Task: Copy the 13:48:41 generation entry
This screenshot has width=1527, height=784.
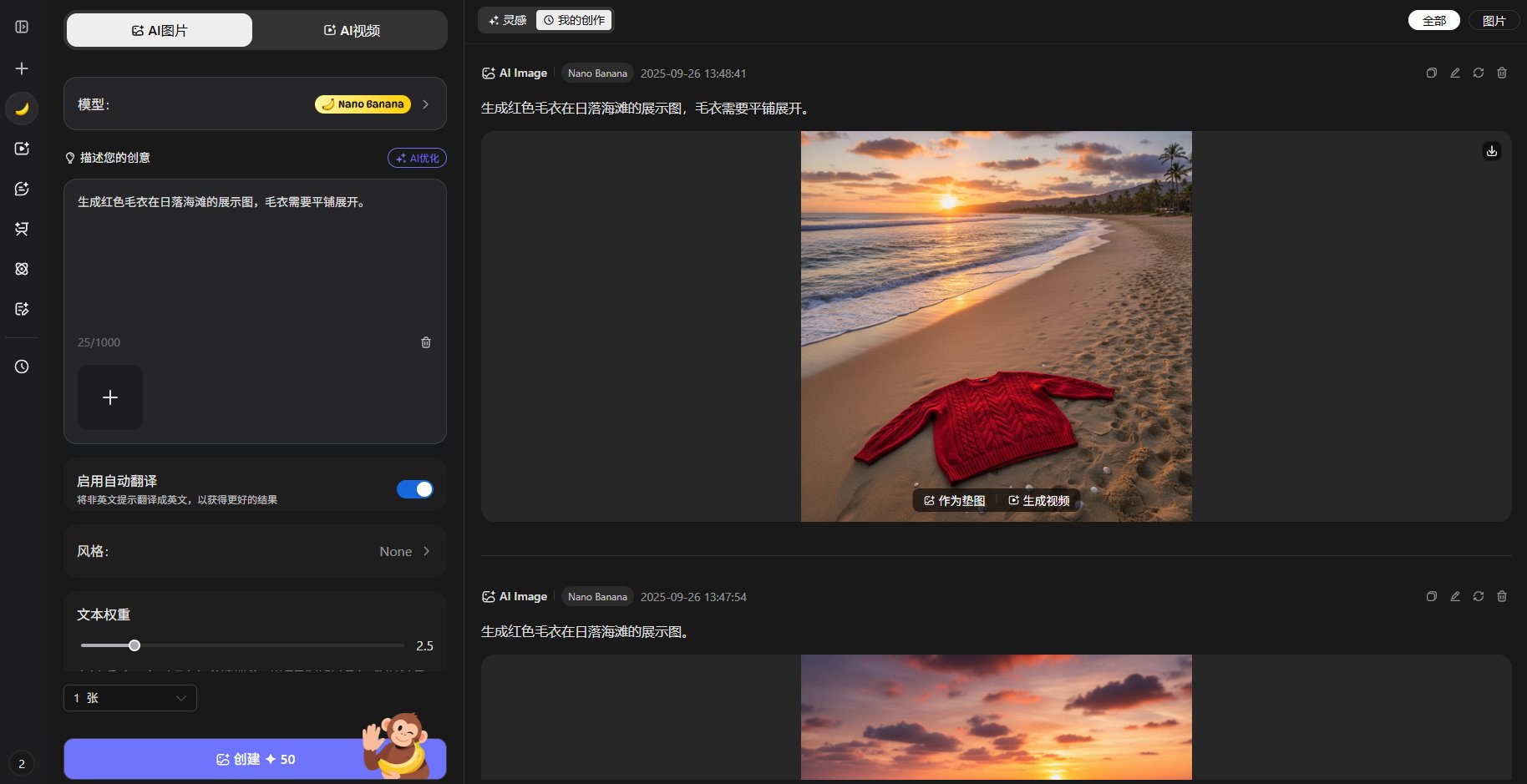Action: pyautogui.click(x=1432, y=73)
